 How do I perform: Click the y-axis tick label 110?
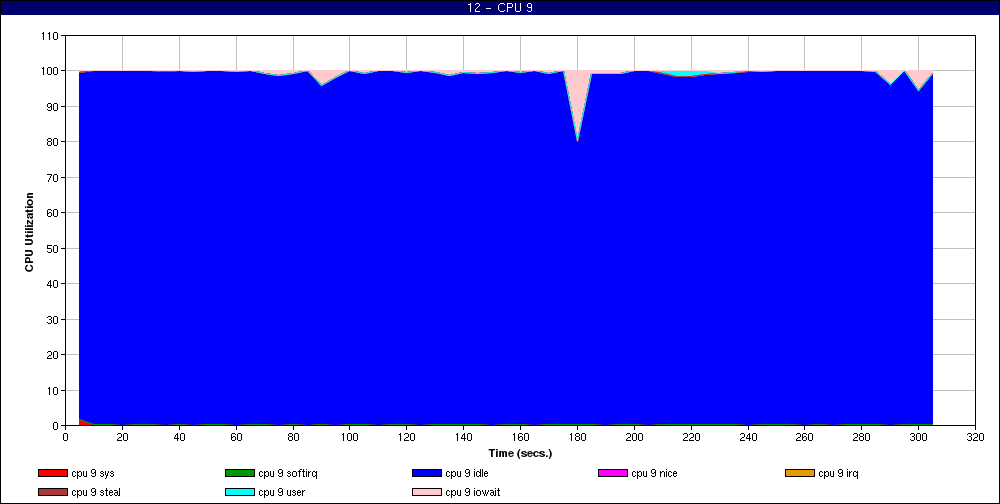pyautogui.click(x=50, y=36)
